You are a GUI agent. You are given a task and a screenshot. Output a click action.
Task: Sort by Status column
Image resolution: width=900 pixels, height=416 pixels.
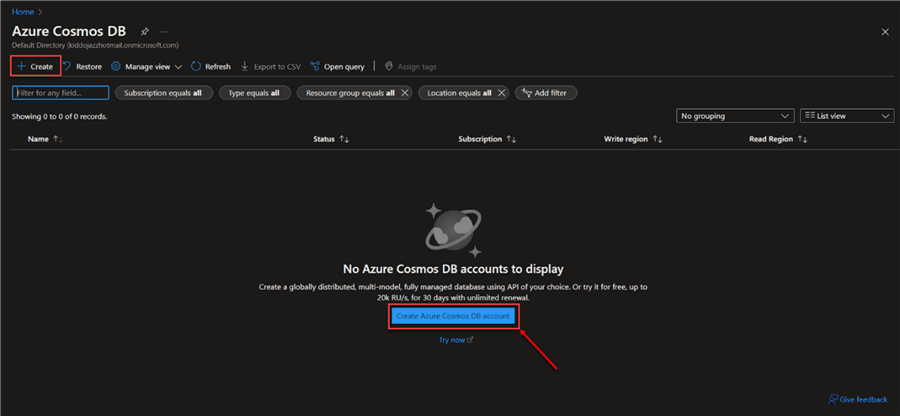(331, 139)
